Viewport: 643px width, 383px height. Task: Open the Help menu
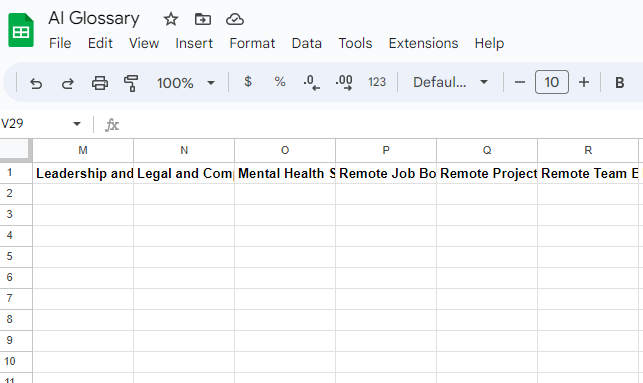pos(489,43)
